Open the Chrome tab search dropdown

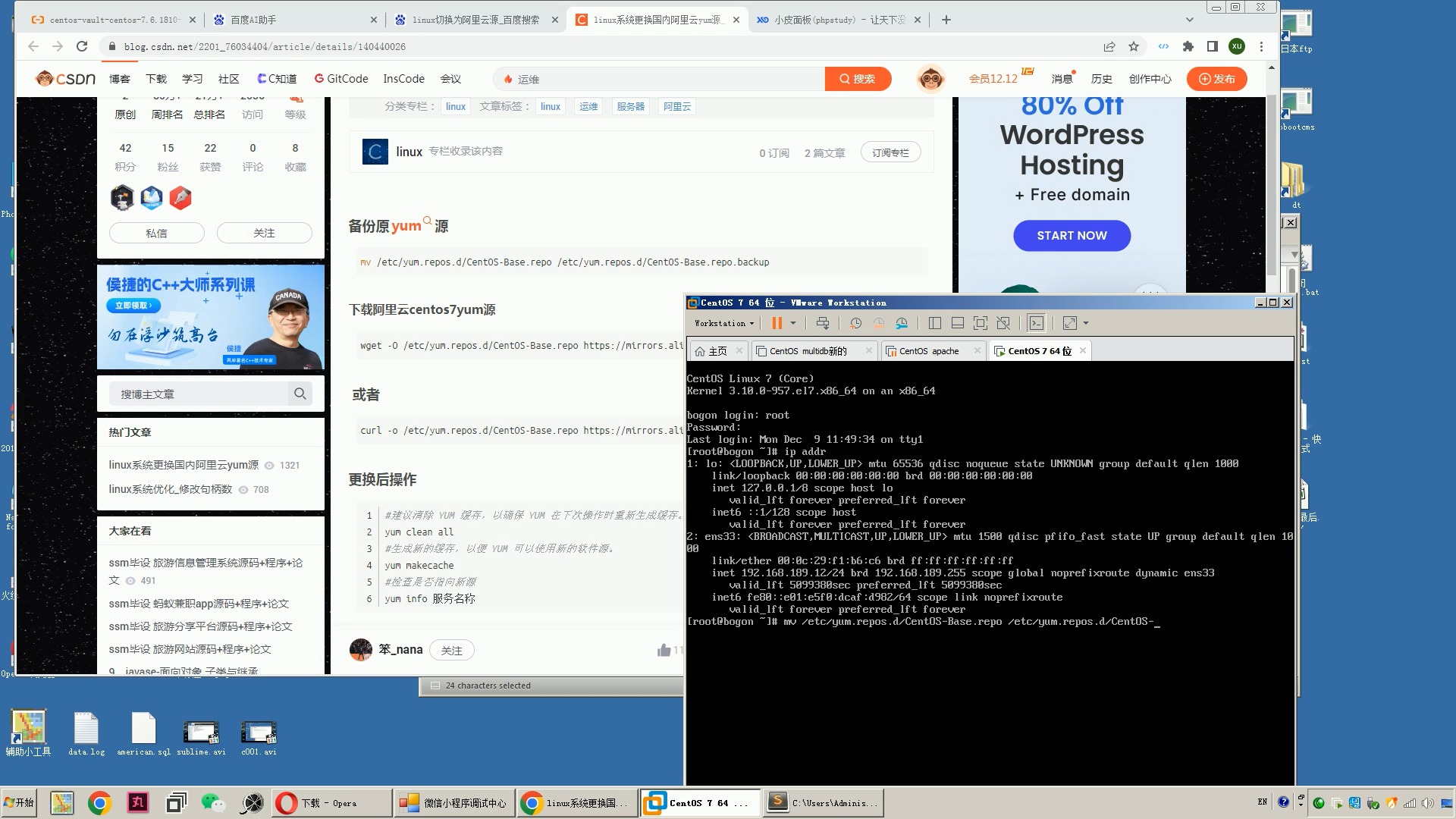pos(1189,20)
